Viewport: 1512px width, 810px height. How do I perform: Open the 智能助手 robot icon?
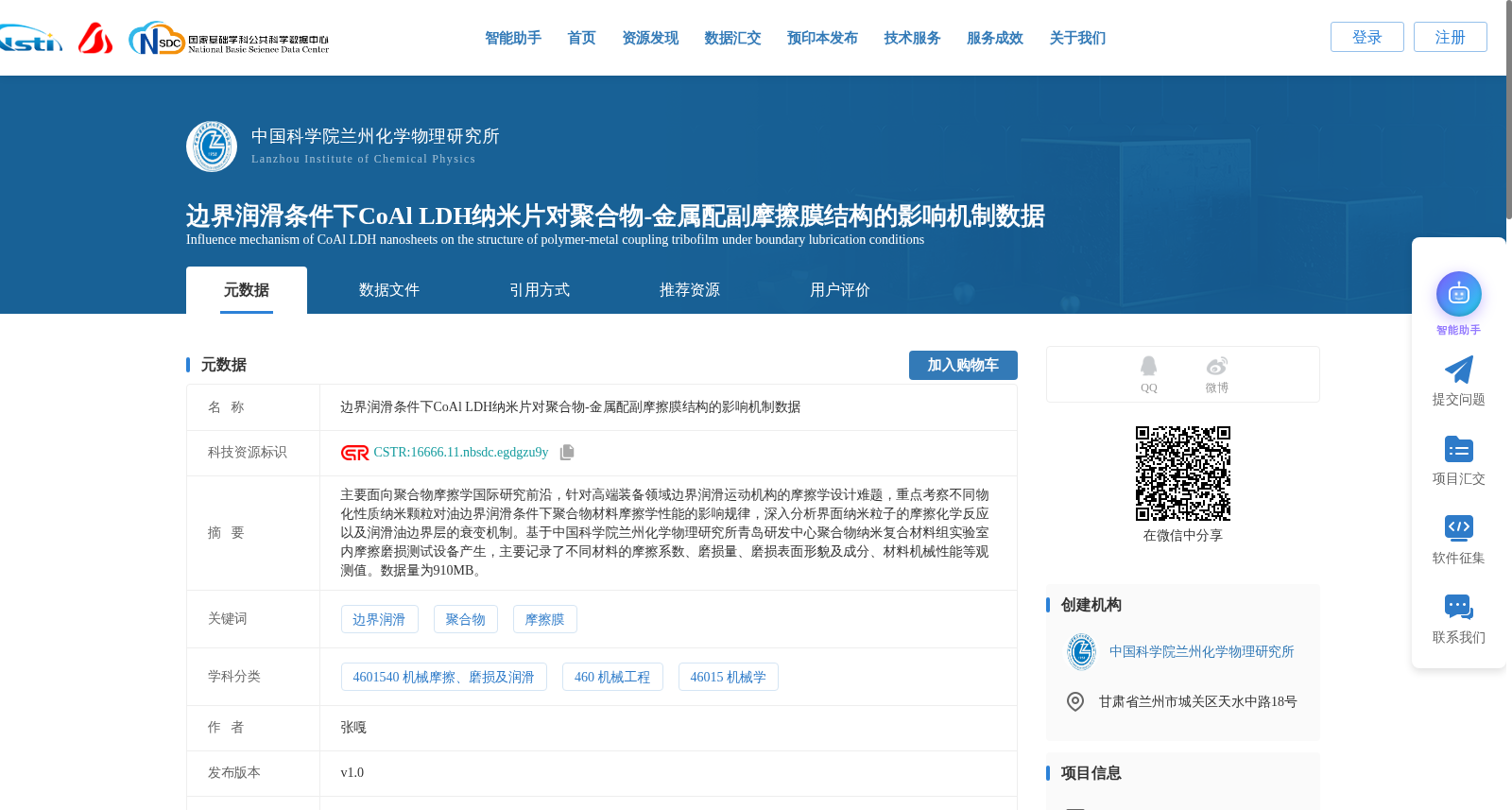pyautogui.click(x=1459, y=294)
